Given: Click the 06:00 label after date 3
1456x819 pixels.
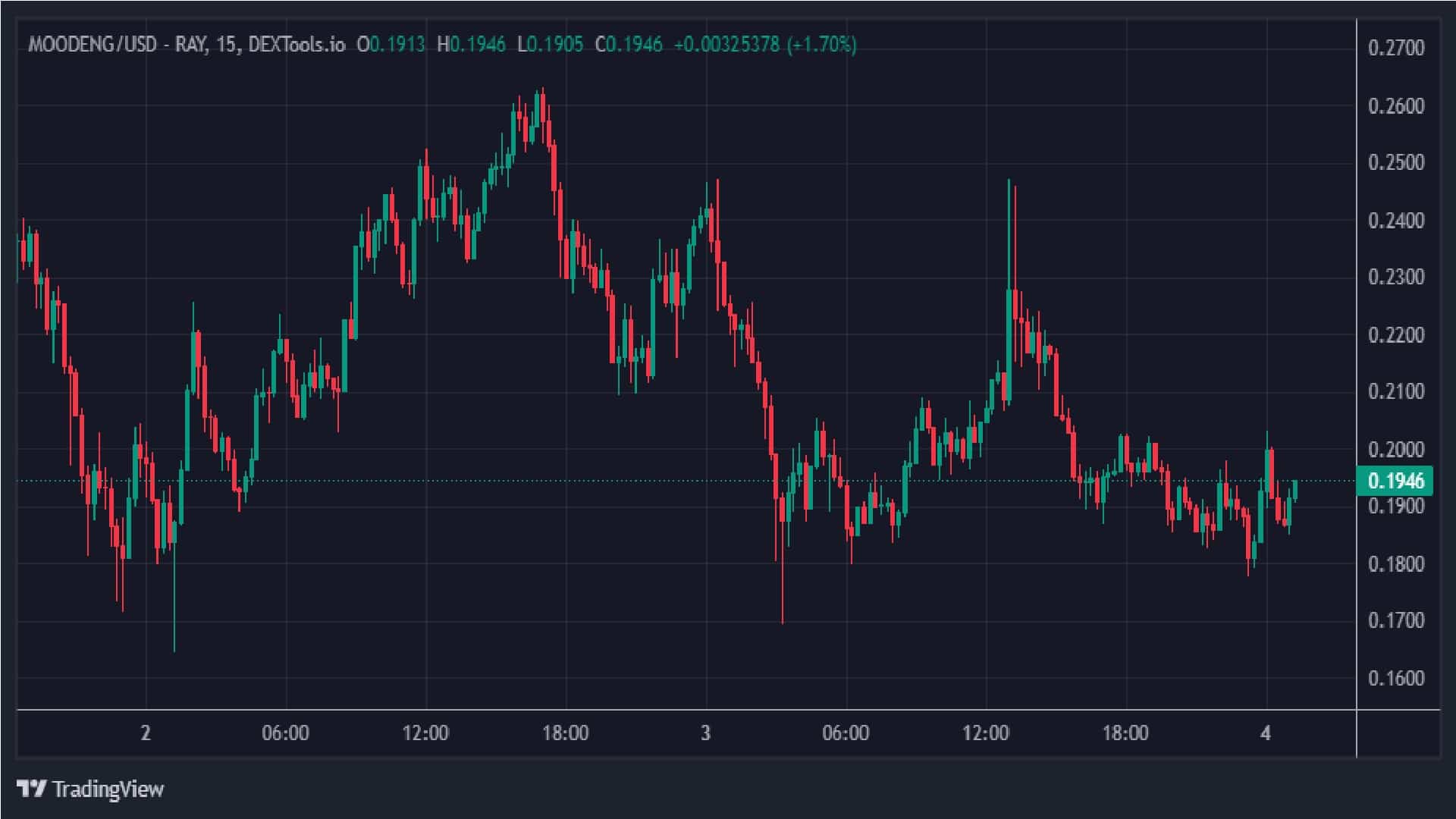Looking at the screenshot, I should [846, 733].
